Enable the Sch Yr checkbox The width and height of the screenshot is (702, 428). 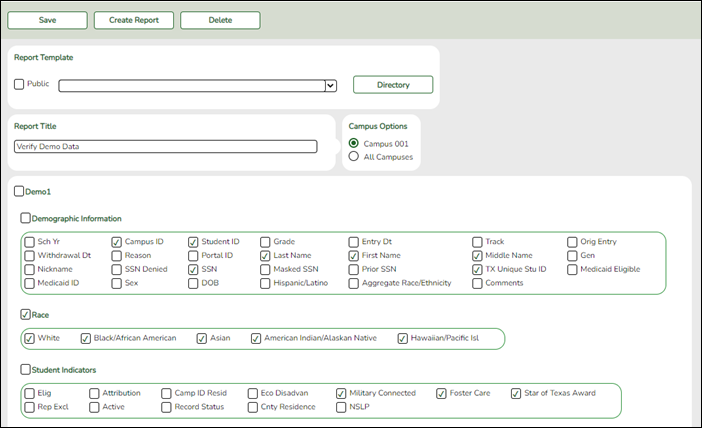point(30,242)
